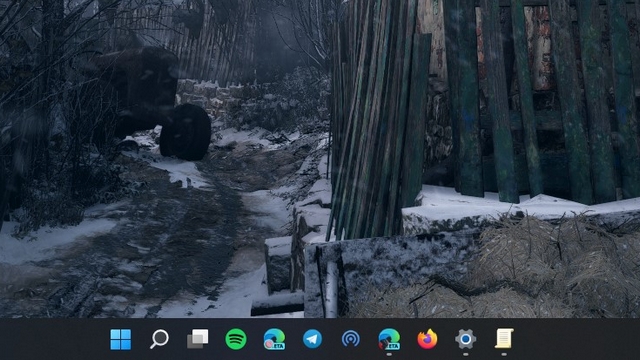The height and width of the screenshot is (360, 640).
Task: Launch Spotify from the taskbar
Action: [x=236, y=339]
